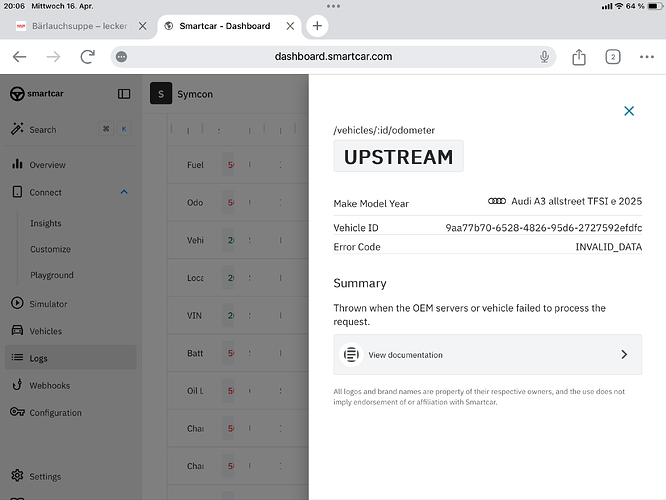Image resolution: width=666 pixels, height=500 pixels.
Task: Tap the microphone icon in address bar
Action: [x=544, y=56]
